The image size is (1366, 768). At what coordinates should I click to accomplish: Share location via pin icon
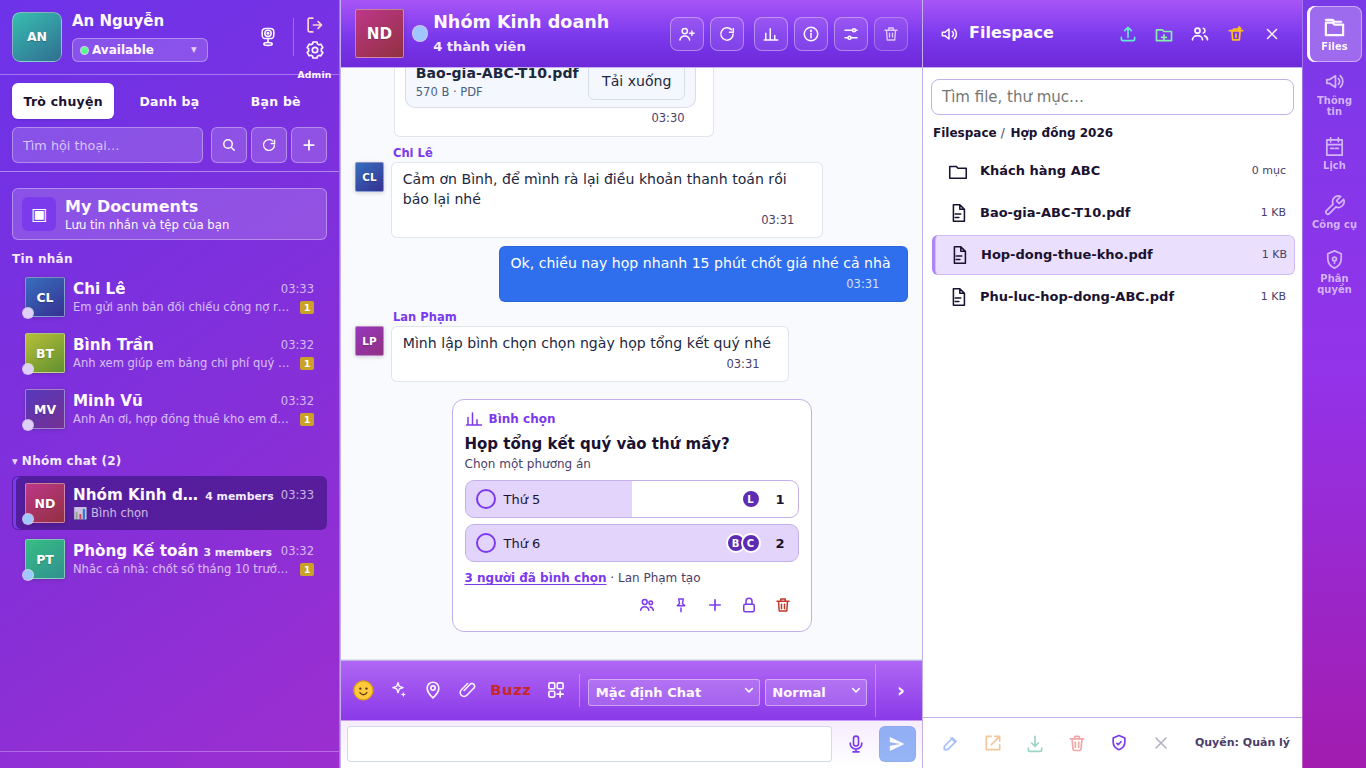tap(433, 690)
